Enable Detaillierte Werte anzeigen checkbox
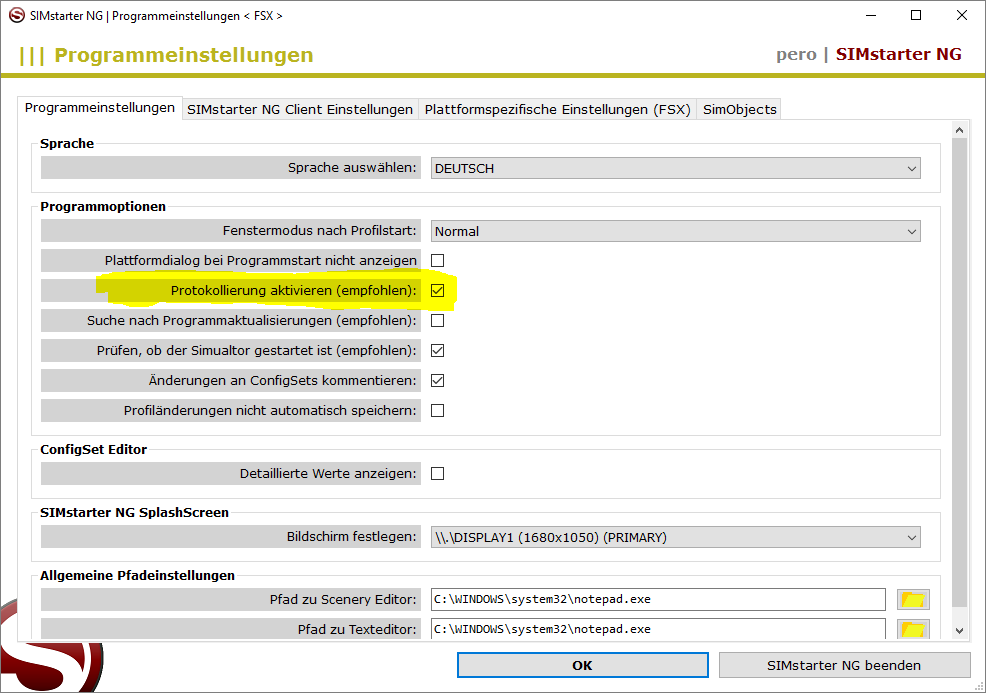986x693 pixels. pos(438,474)
